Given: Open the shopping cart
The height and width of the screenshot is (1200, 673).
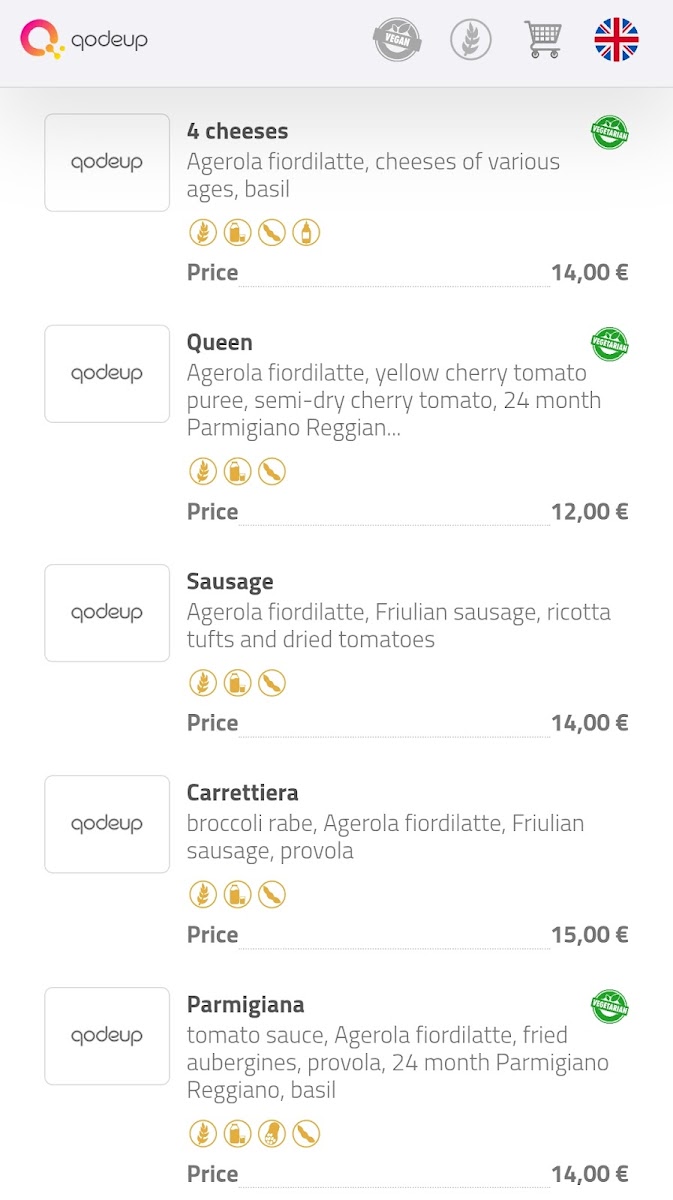Looking at the screenshot, I should click(543, 40).
